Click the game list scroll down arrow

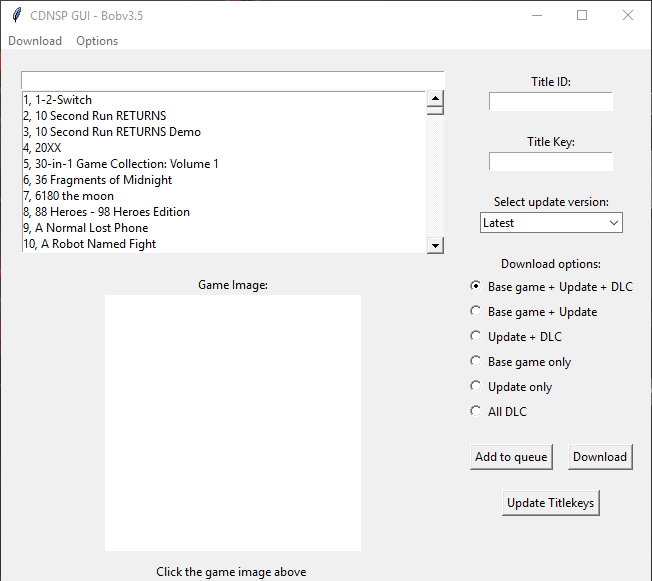coord(435,245)
